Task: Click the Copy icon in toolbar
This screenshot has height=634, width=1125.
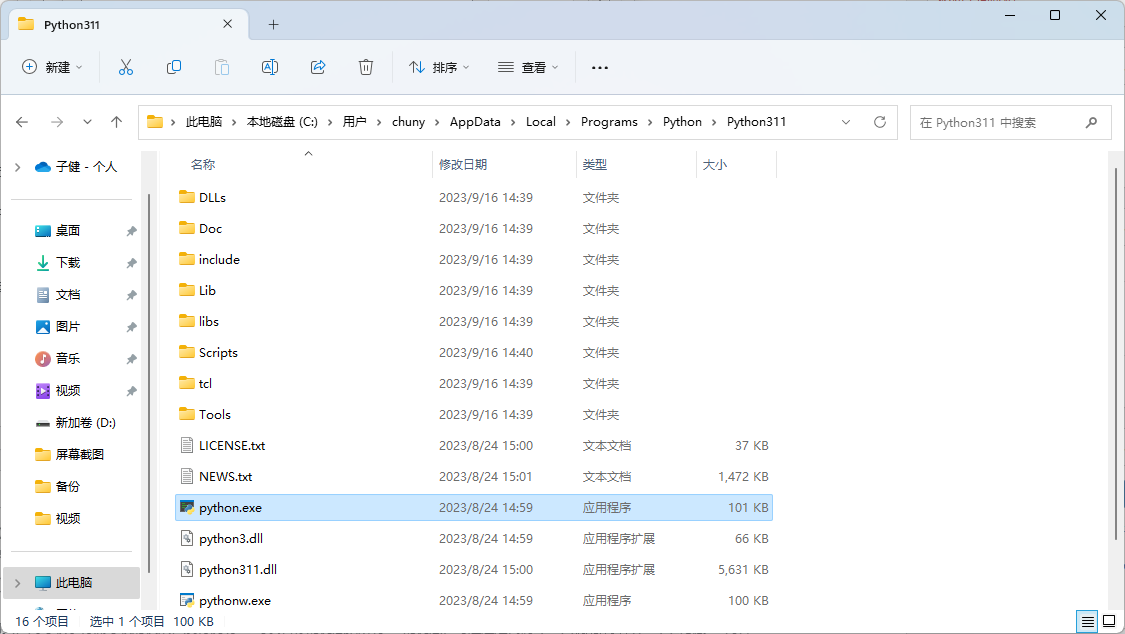Action: pyautogui.click(x=174, y=67)
